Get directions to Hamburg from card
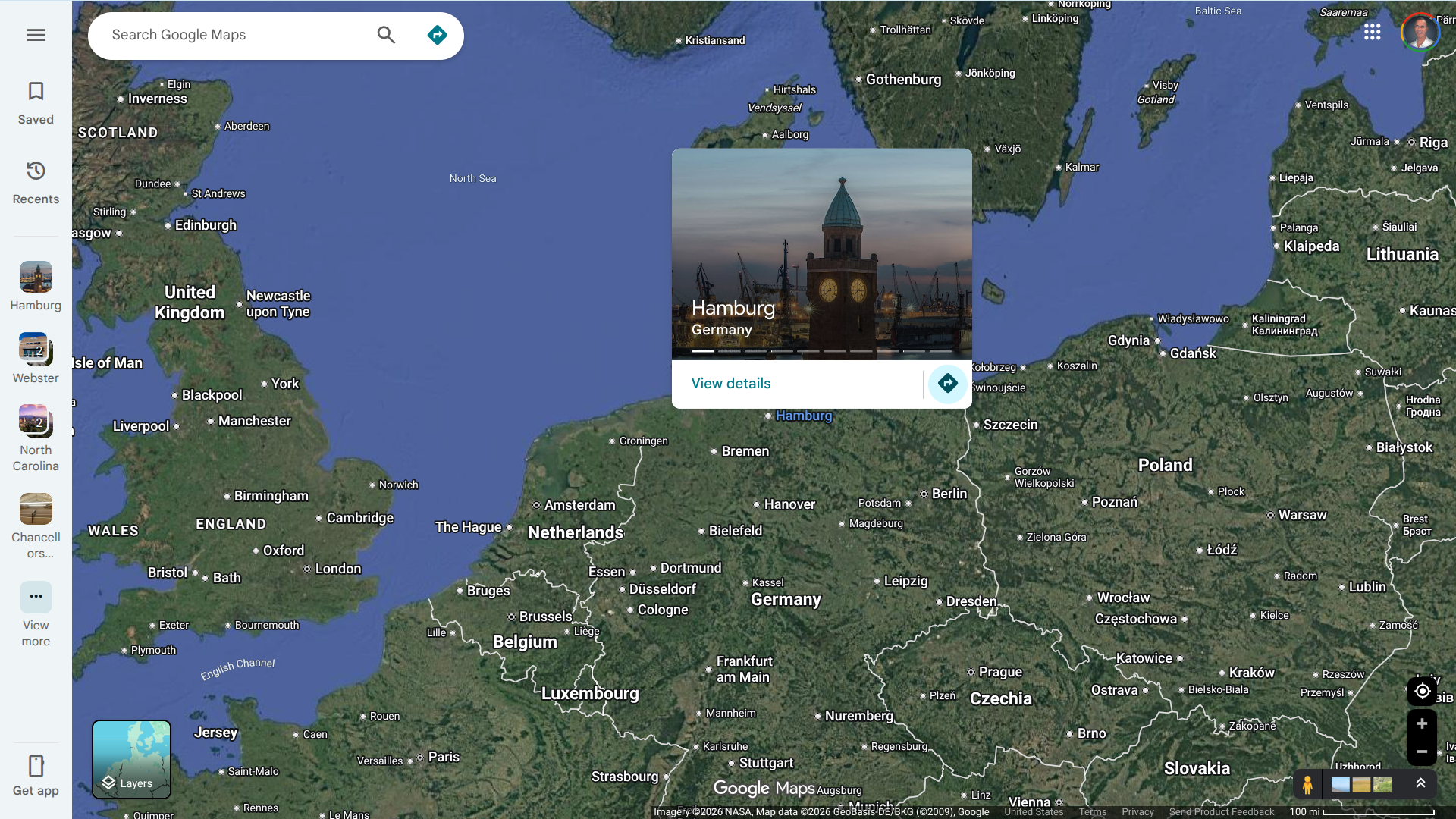This screenshot has width=1456, height=819. 947,384
